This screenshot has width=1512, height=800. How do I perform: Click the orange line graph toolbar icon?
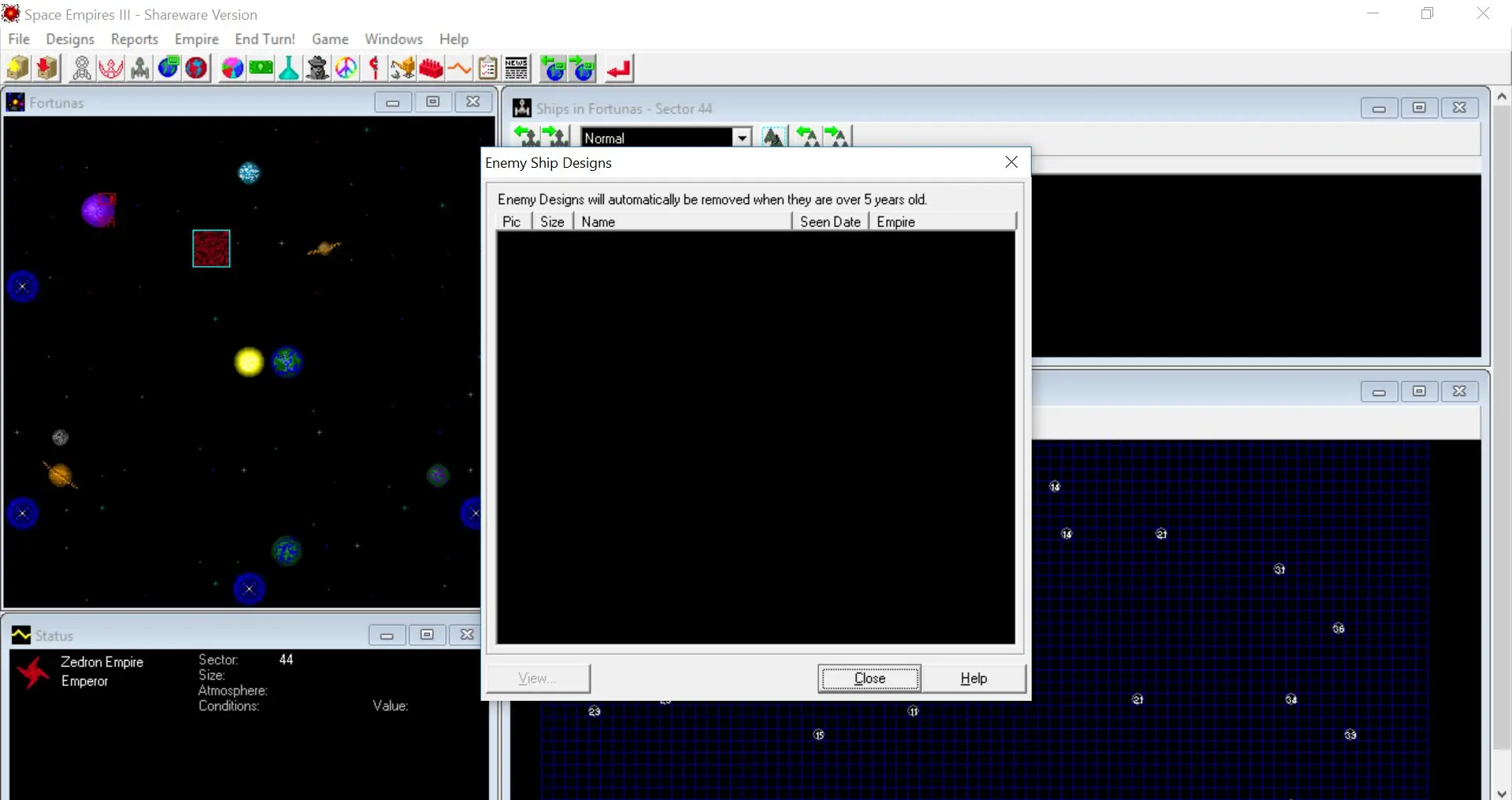459,69
